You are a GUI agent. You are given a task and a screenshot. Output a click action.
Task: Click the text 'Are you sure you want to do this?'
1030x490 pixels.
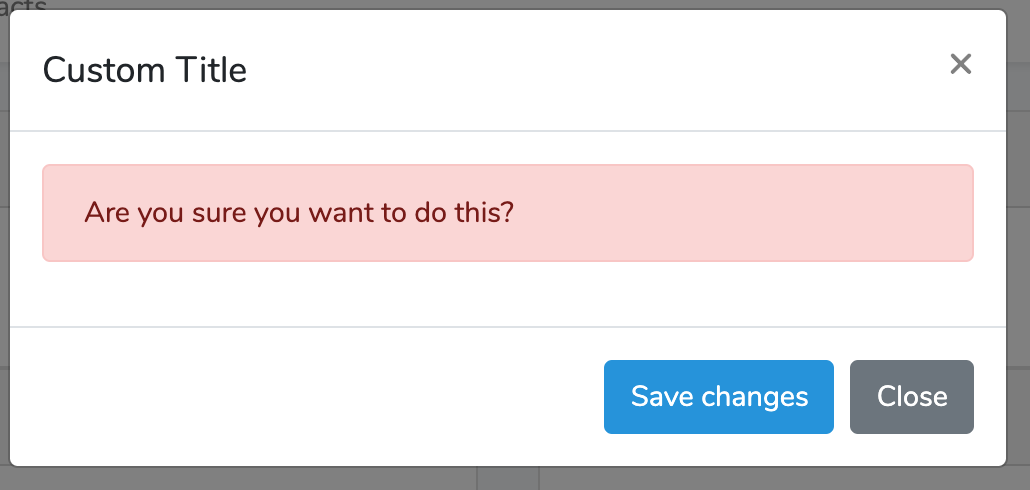pyautogui.click(x=298, y=213)
